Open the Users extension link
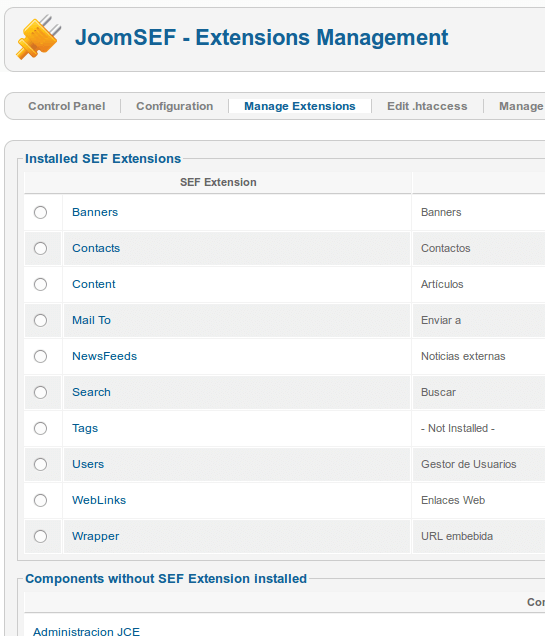This screenshot has height=636, width=545. pyautogui.click(x=88, y=464)
